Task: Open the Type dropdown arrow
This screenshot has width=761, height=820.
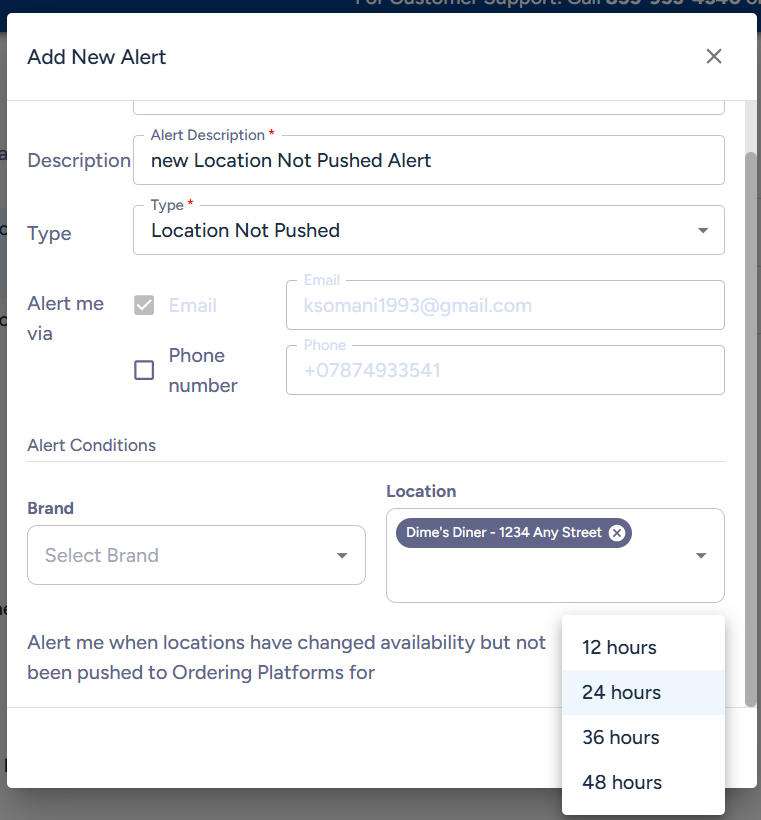Action: (x=702, y=231)
